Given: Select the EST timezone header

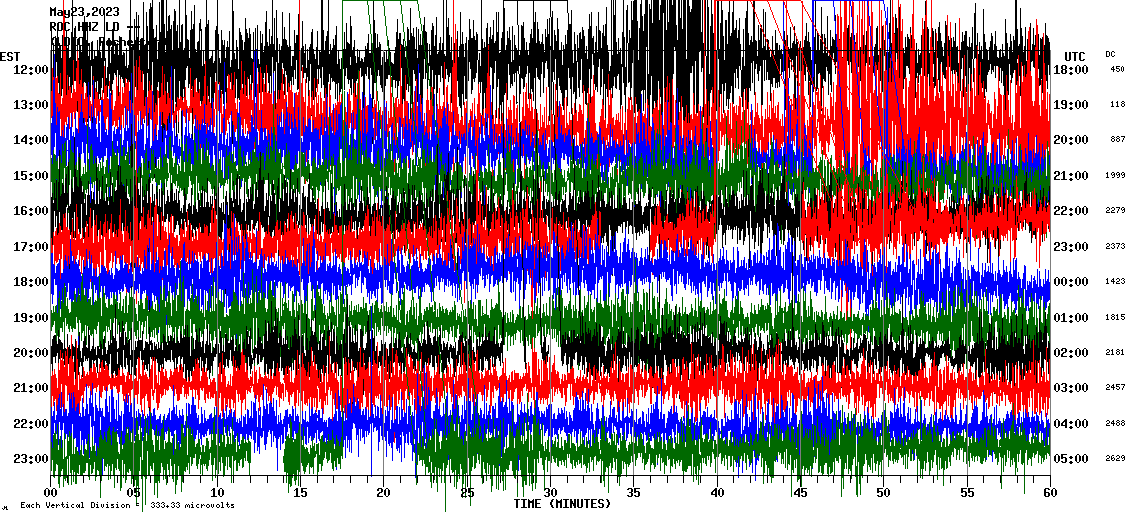Looking at the screenshot, I should pos(10,56).
